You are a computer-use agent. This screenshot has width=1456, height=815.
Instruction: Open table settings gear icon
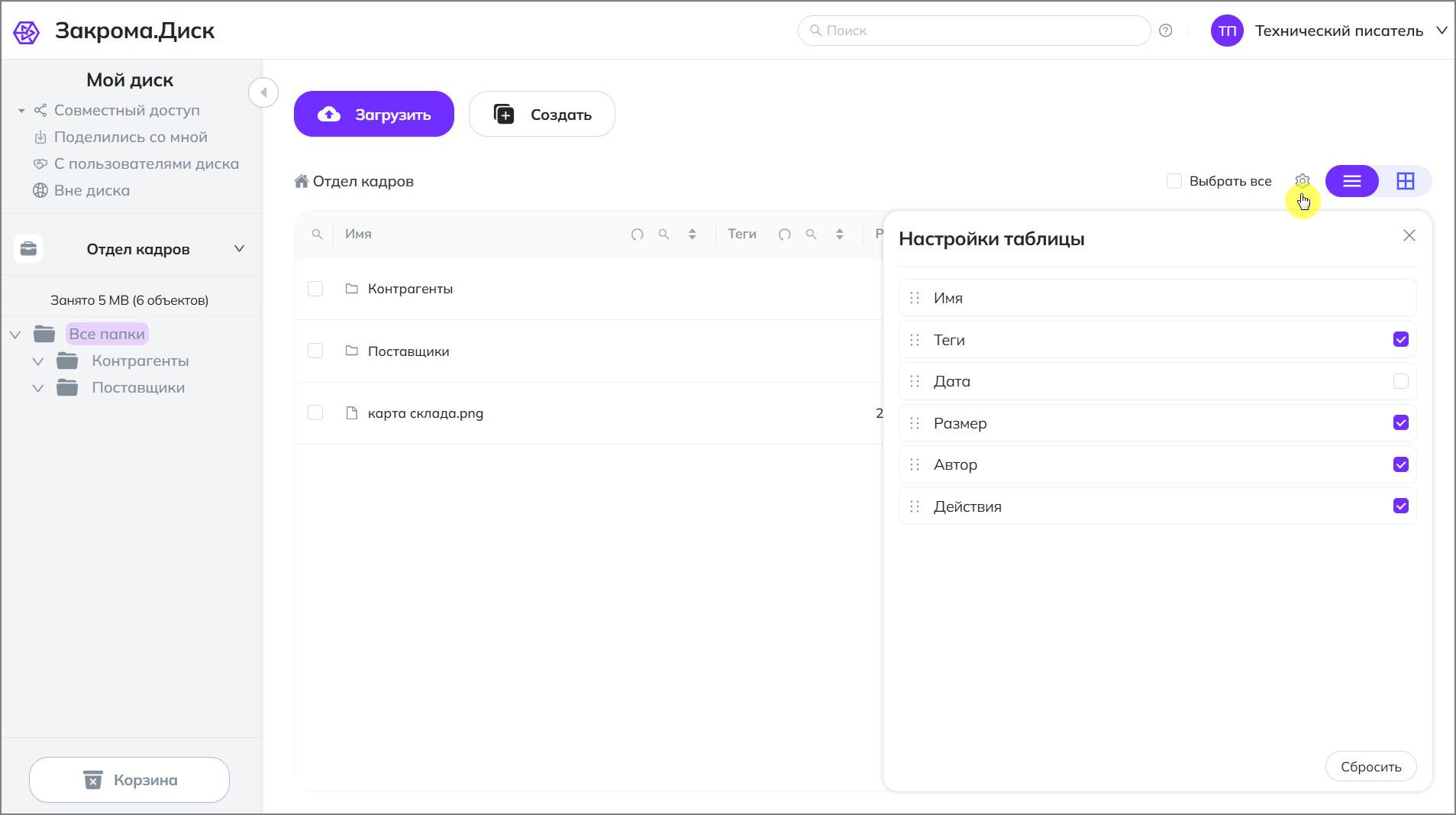1302,181
